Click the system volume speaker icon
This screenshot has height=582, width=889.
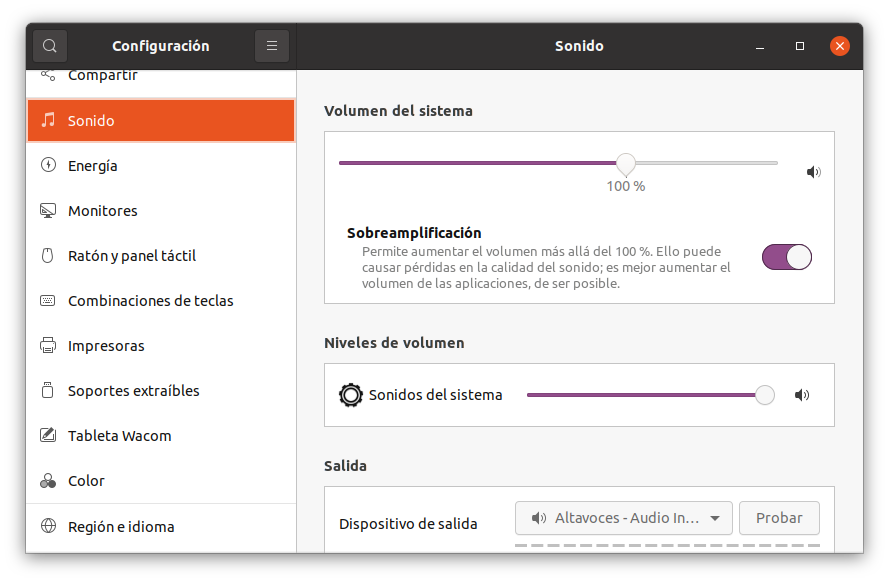813,172
